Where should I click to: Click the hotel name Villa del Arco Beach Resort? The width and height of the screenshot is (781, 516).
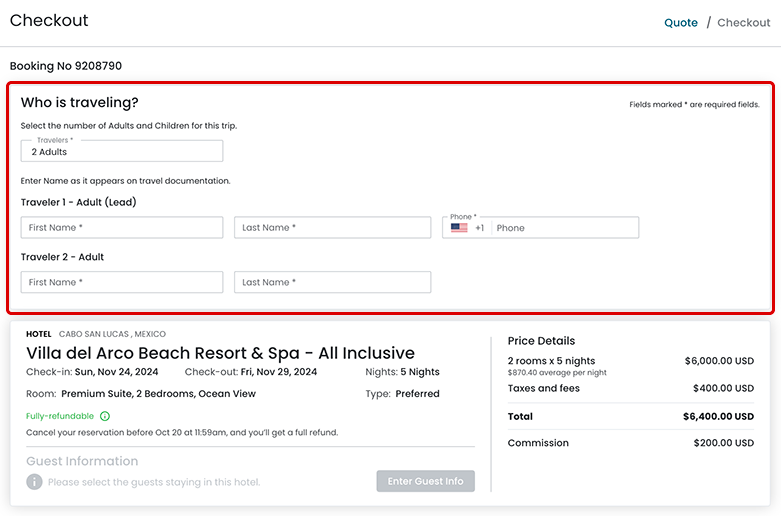pyautogui.click(x=220, y=353)
